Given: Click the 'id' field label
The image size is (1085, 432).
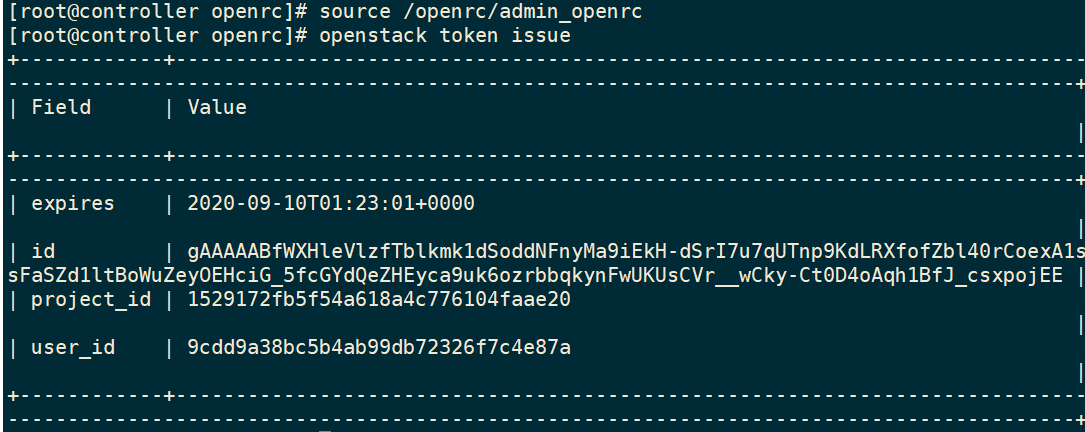Looking at the screenshot, I should (x=43, y=251).
